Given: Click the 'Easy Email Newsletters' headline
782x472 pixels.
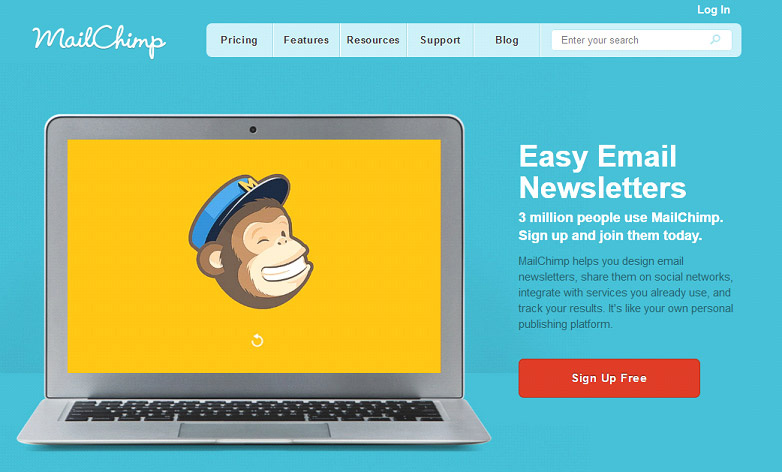Looking at the screenshot, I should pyautogui.click(x=602, y=172).
